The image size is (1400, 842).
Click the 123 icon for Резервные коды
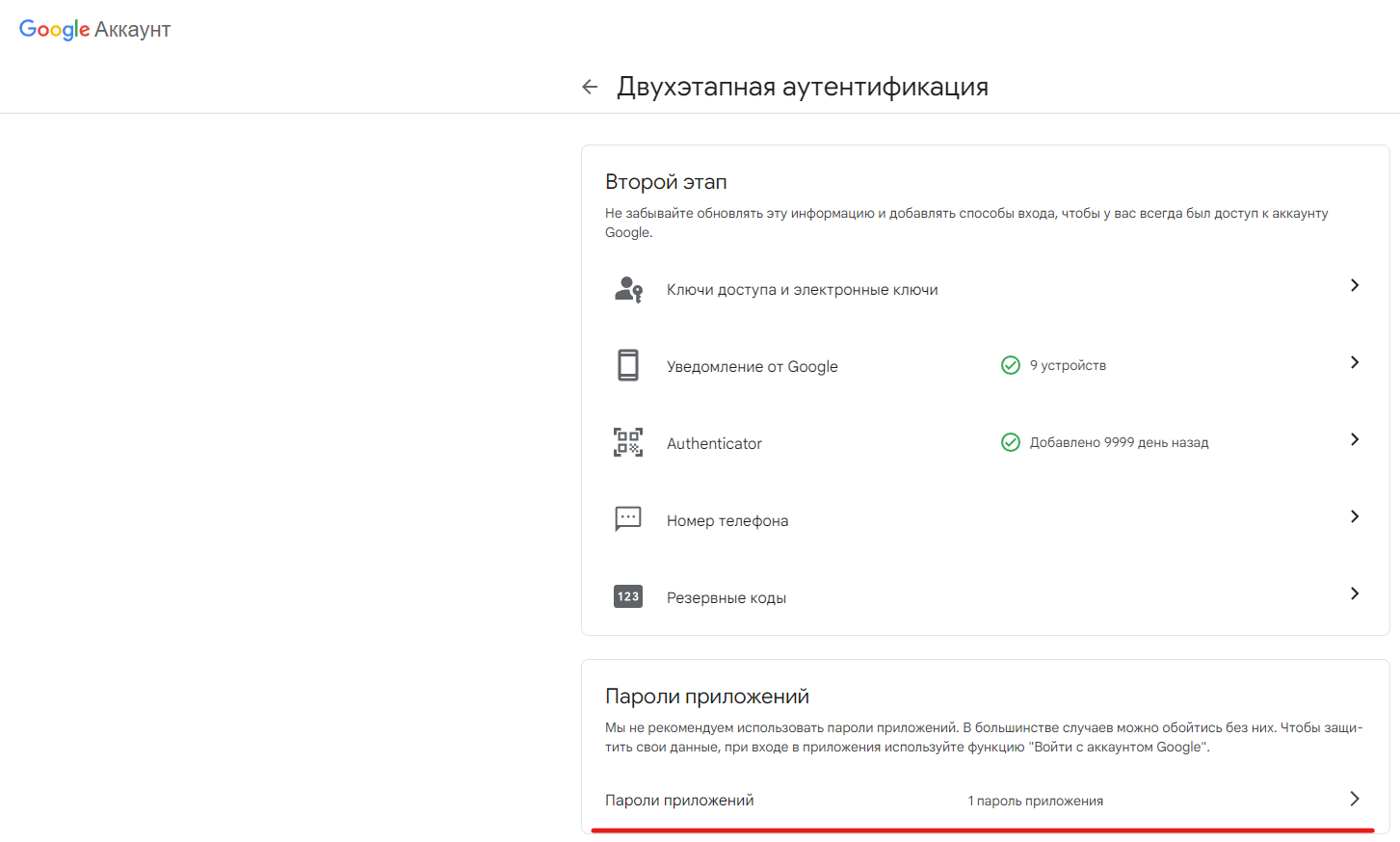click(628, 596)
